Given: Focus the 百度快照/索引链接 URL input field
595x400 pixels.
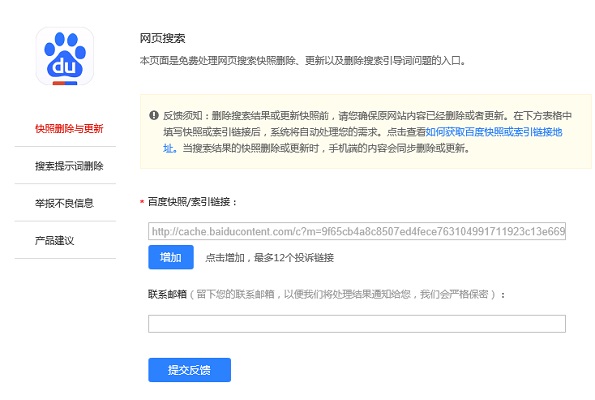Looking at the screenshot, I should click(357, 231).
